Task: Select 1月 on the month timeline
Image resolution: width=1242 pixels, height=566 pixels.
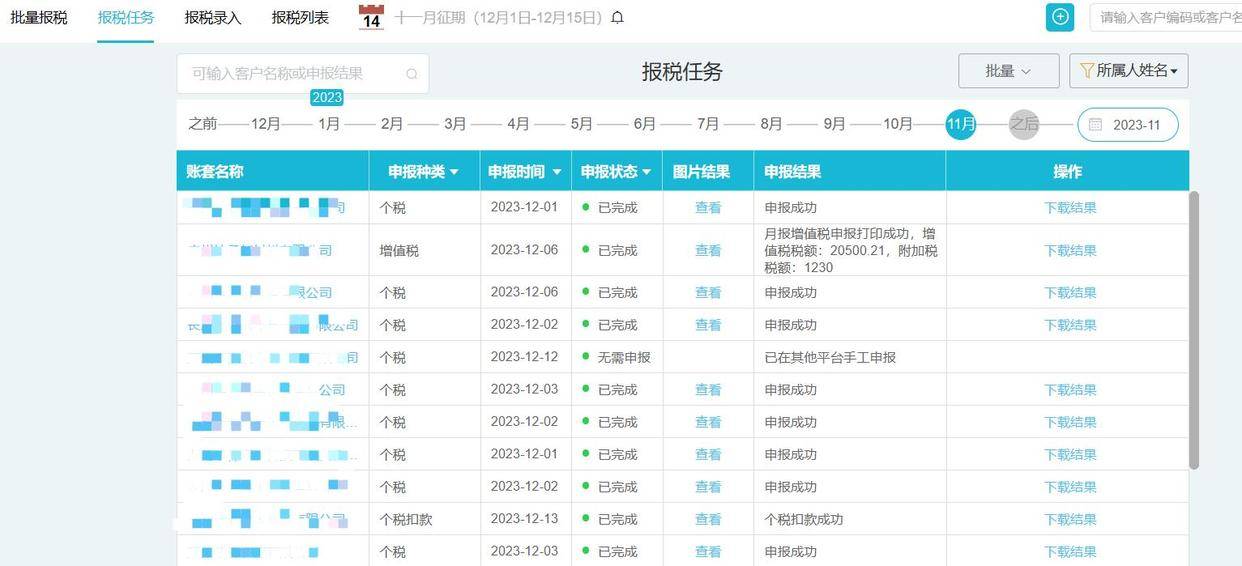Action: [x=329, y=124]
